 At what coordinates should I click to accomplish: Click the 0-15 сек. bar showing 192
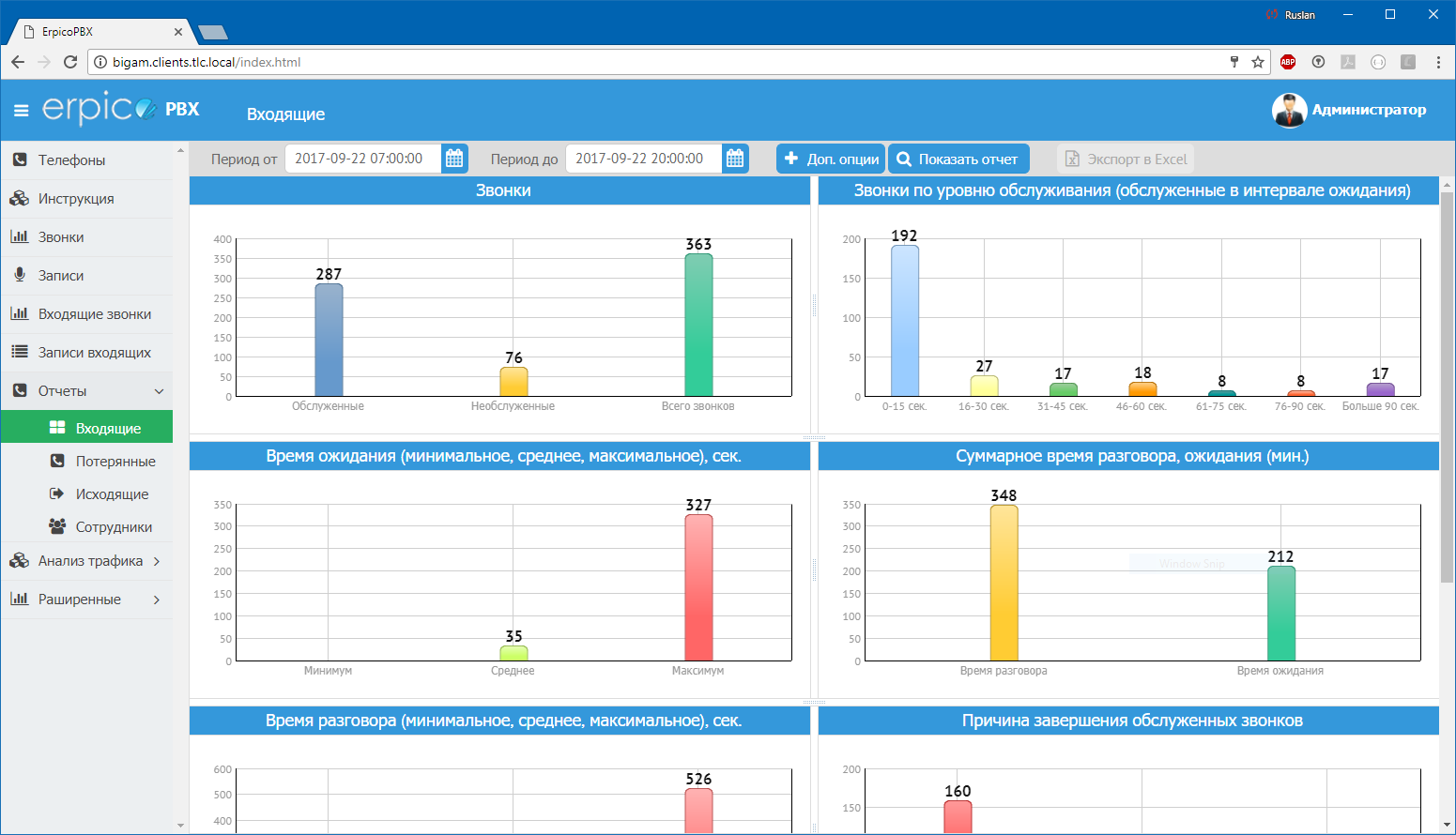click(905, 320)
